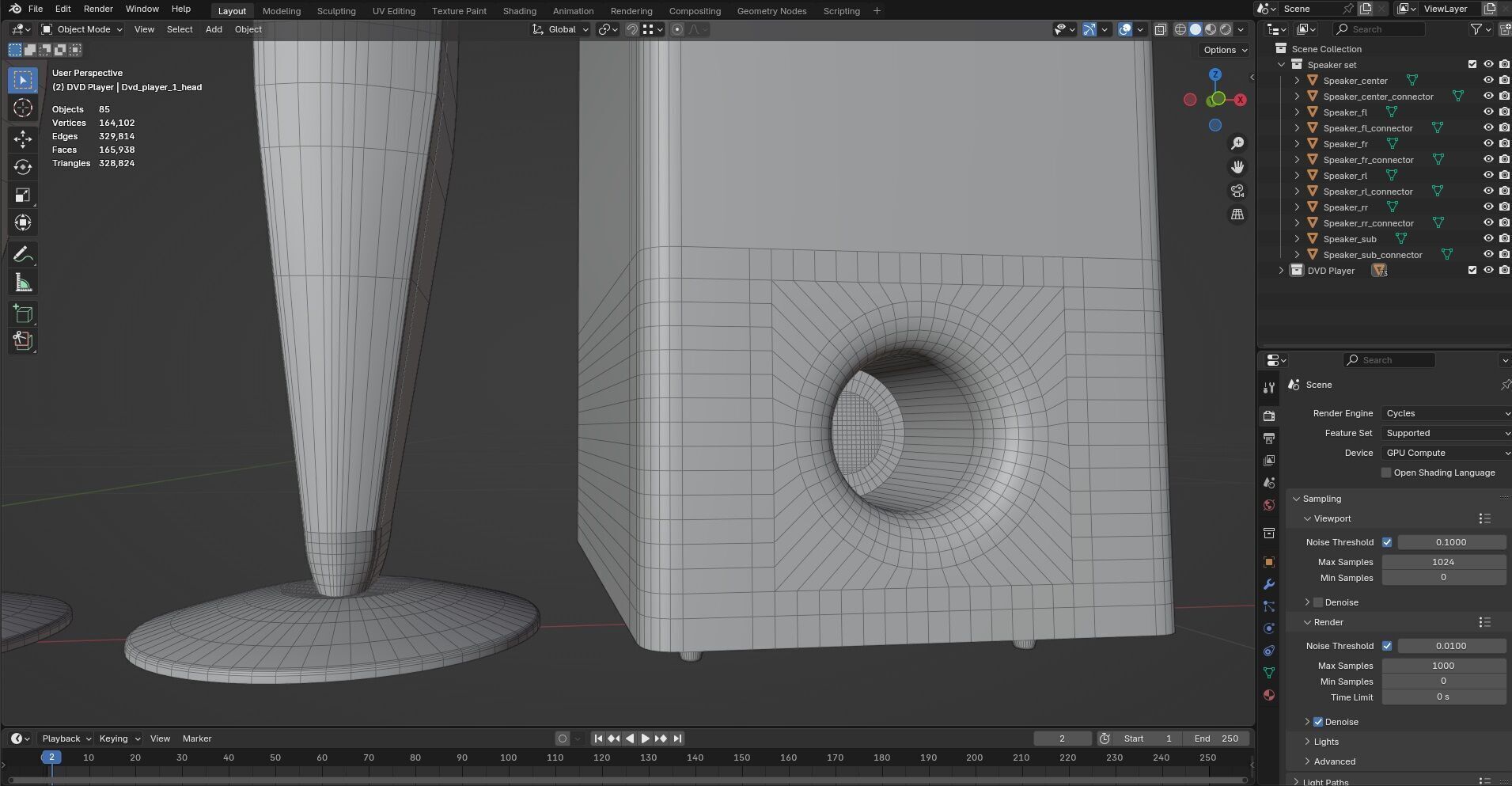Activate the Move tool

[23, 139]
